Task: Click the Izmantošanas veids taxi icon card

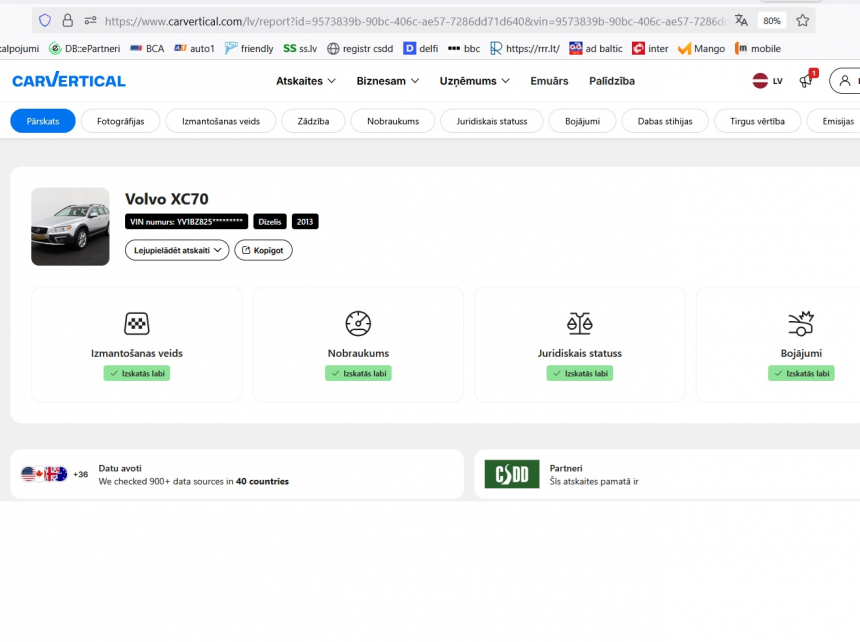Action: pyautogui.click(x=137, y=344)
